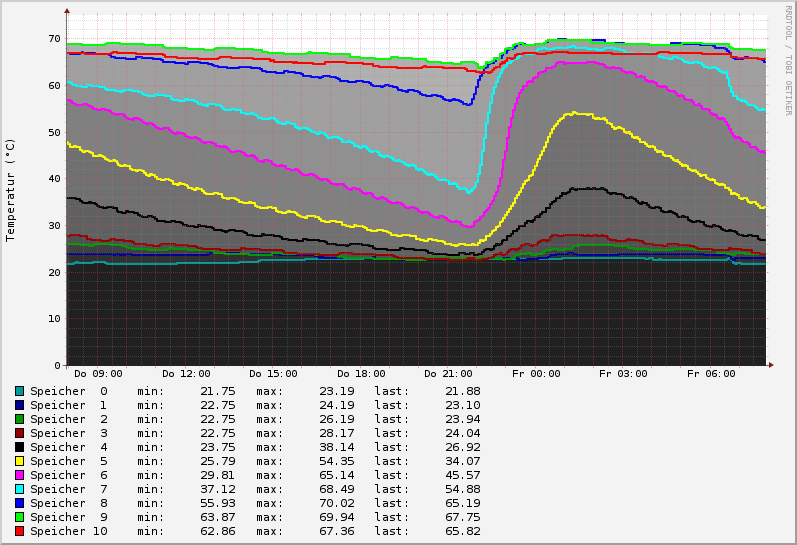The height and width of the screenshot is (545, 797).
Task: Click the Do 09:00 time axis label
Action: click(98, 374)
